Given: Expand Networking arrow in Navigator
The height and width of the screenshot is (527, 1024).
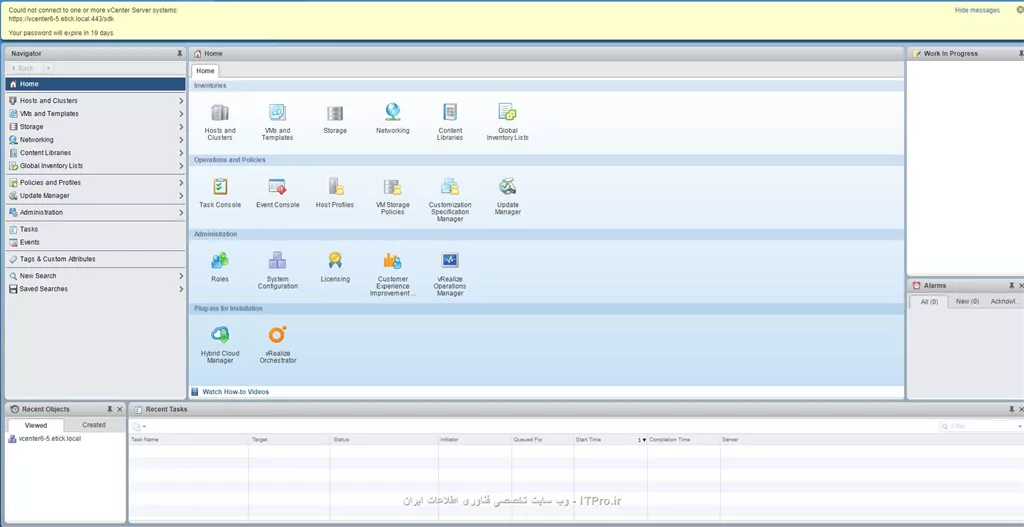Looking at the screenshot, I should pyautogui.click(x=181, y=140).
